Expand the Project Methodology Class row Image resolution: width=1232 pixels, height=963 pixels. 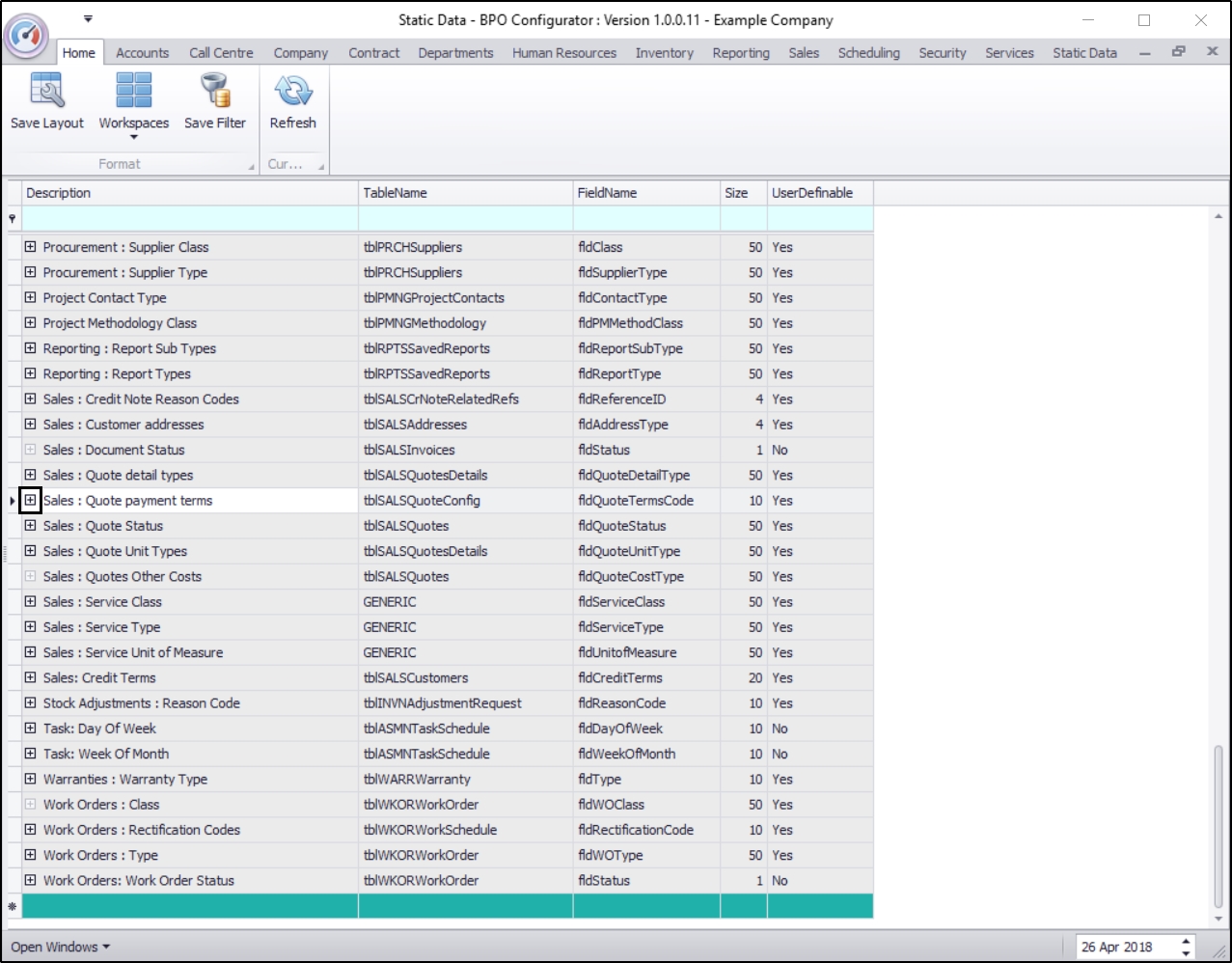pos(30,323)
